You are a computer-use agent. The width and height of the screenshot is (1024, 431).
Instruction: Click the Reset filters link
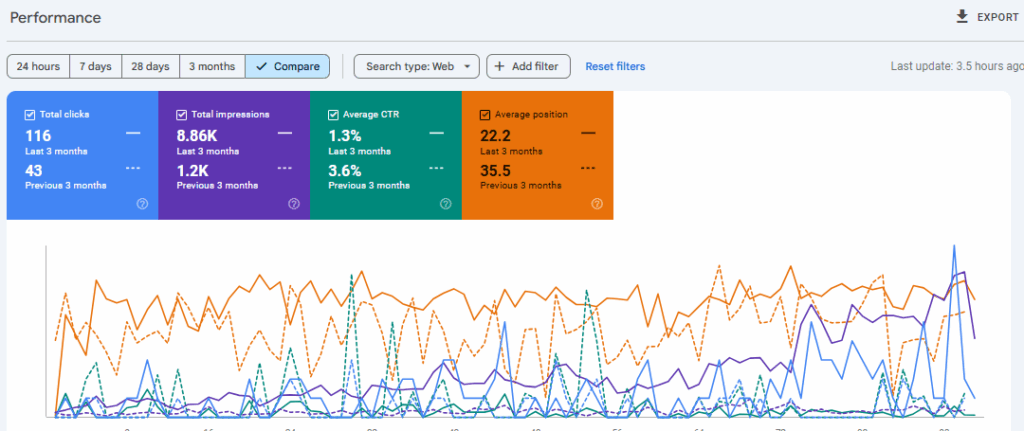coord(615,67)
